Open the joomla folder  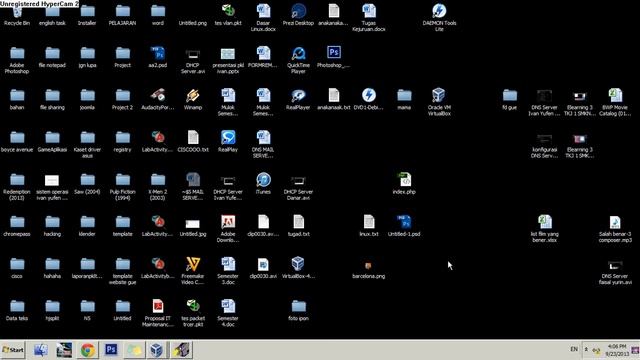(87, 100)
